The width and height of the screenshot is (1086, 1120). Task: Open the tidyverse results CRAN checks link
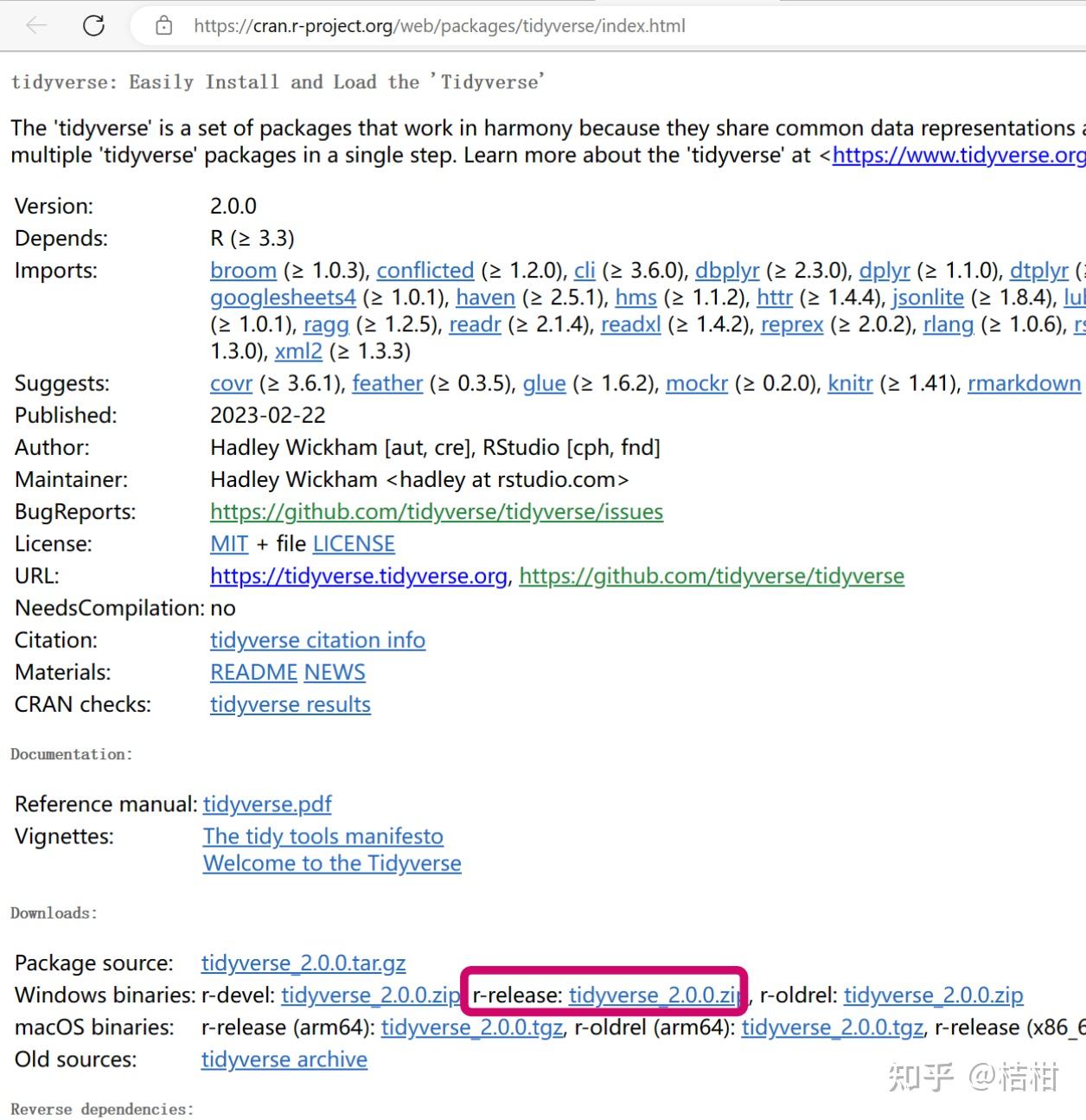tap(291, 705)
